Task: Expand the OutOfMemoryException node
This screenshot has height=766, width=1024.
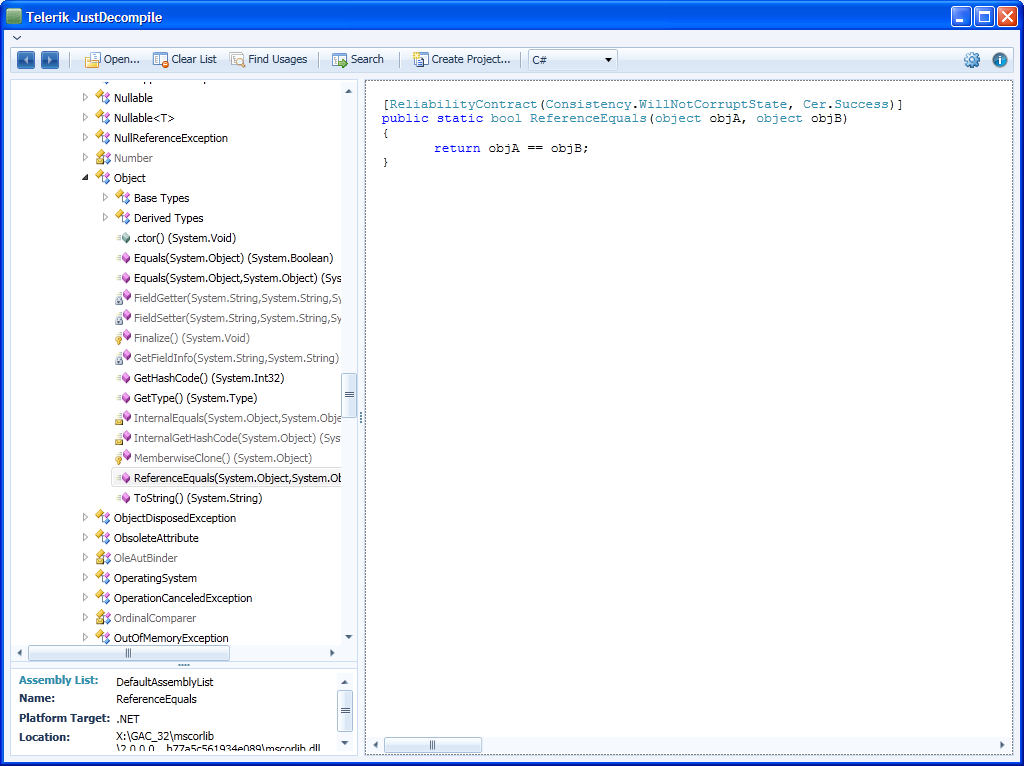Action: [85, 637]
